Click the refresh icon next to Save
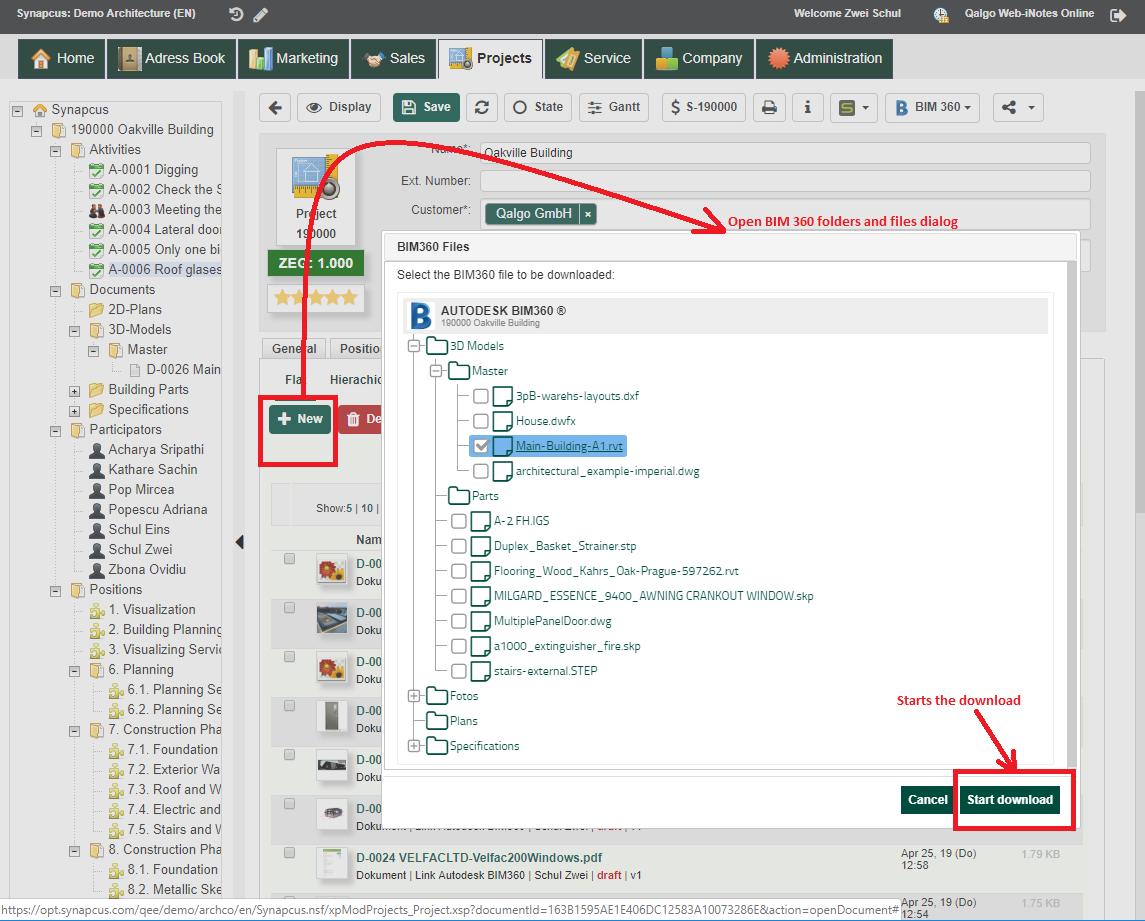This screenshot has height=921, width=1145. tap(483, 108)
